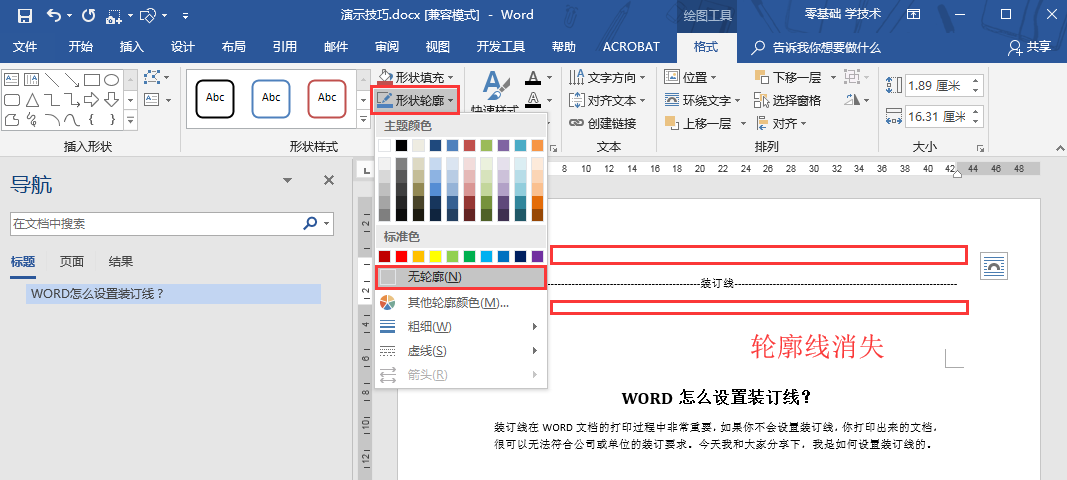Choose the triangle shape
The width and height of the screenshot is (1067, 480).
pos(31,100)
